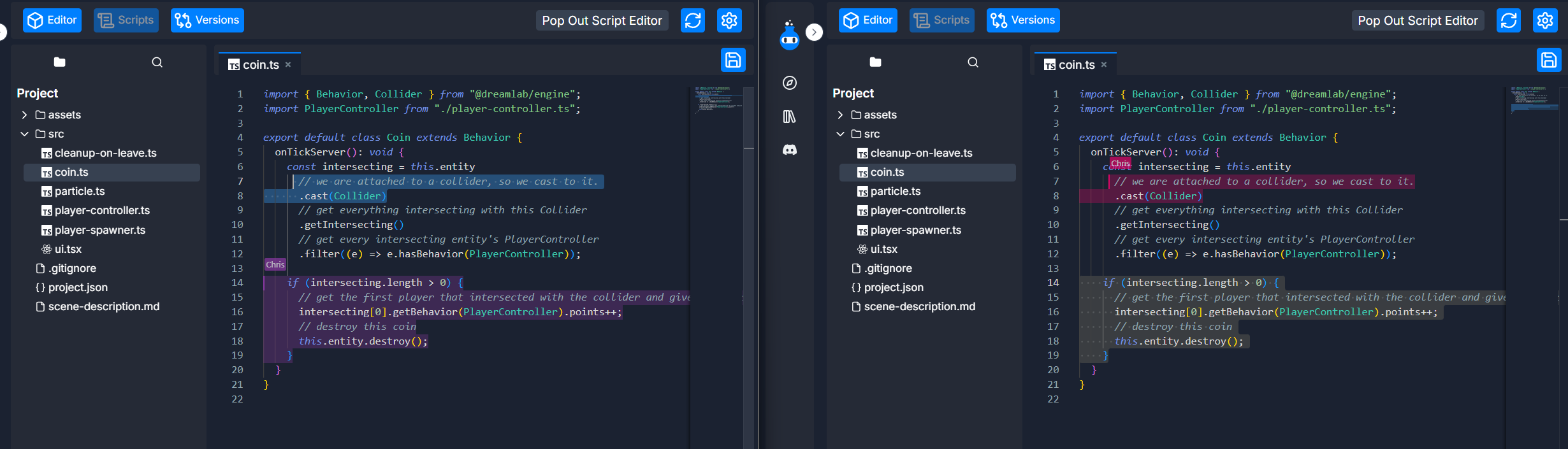Collapse the src folder in the right project tree
The width and height of the screenshot is (1568, 449).
coord(840,134)
